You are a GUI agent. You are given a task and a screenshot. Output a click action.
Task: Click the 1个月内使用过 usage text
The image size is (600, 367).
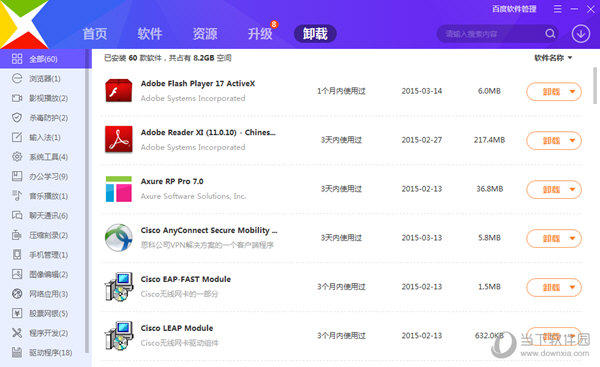[341, 91]
